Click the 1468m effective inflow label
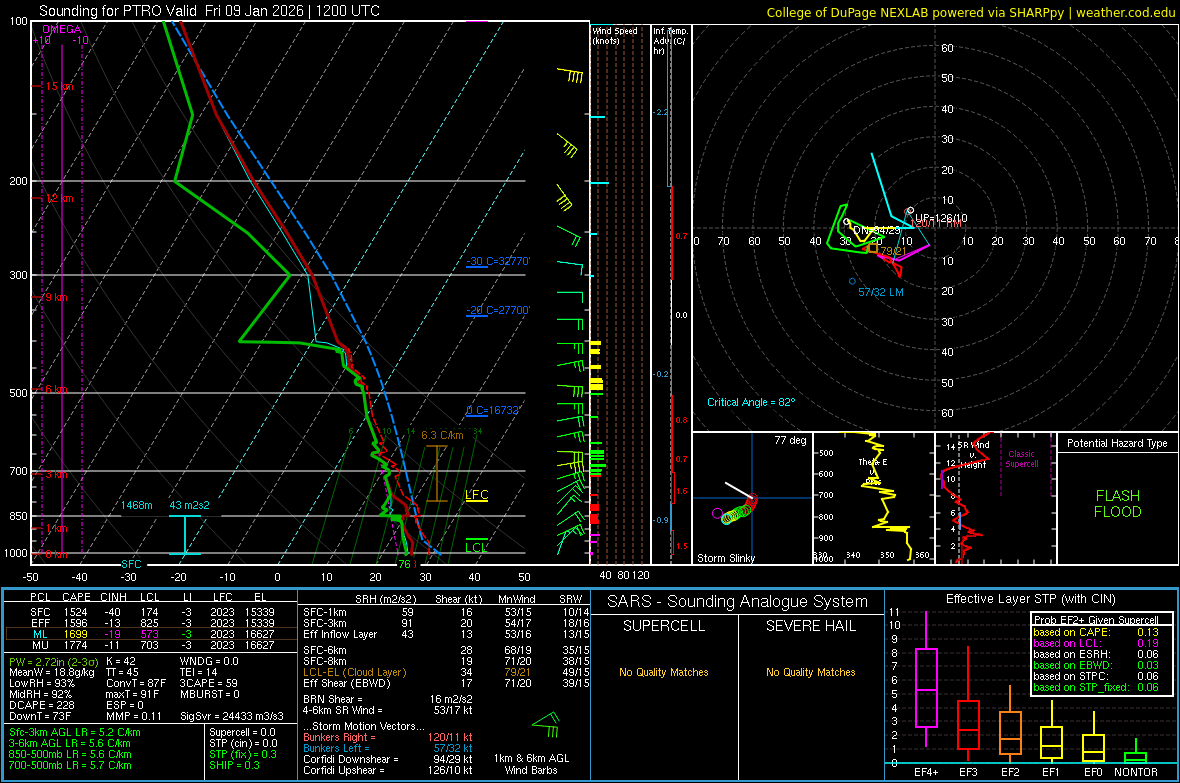This screenshot has height=783, width=1180. 137,505
